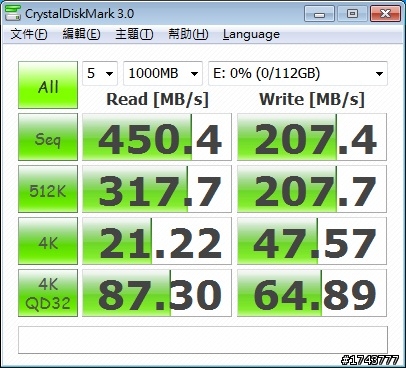The width and height of the screenshot is (406, 368).
Task: Run all benchmarks with All button
Action: pos(48,85)
